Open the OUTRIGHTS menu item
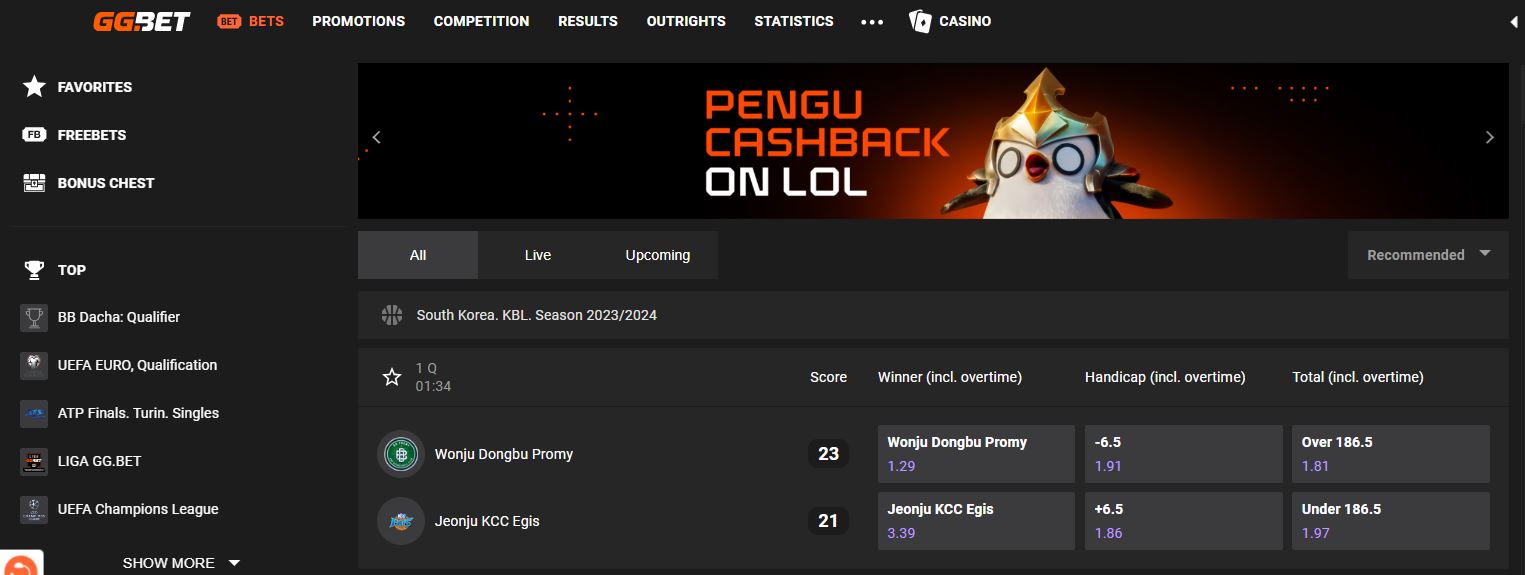The image size is (1525, 575). tap(686, 21)
